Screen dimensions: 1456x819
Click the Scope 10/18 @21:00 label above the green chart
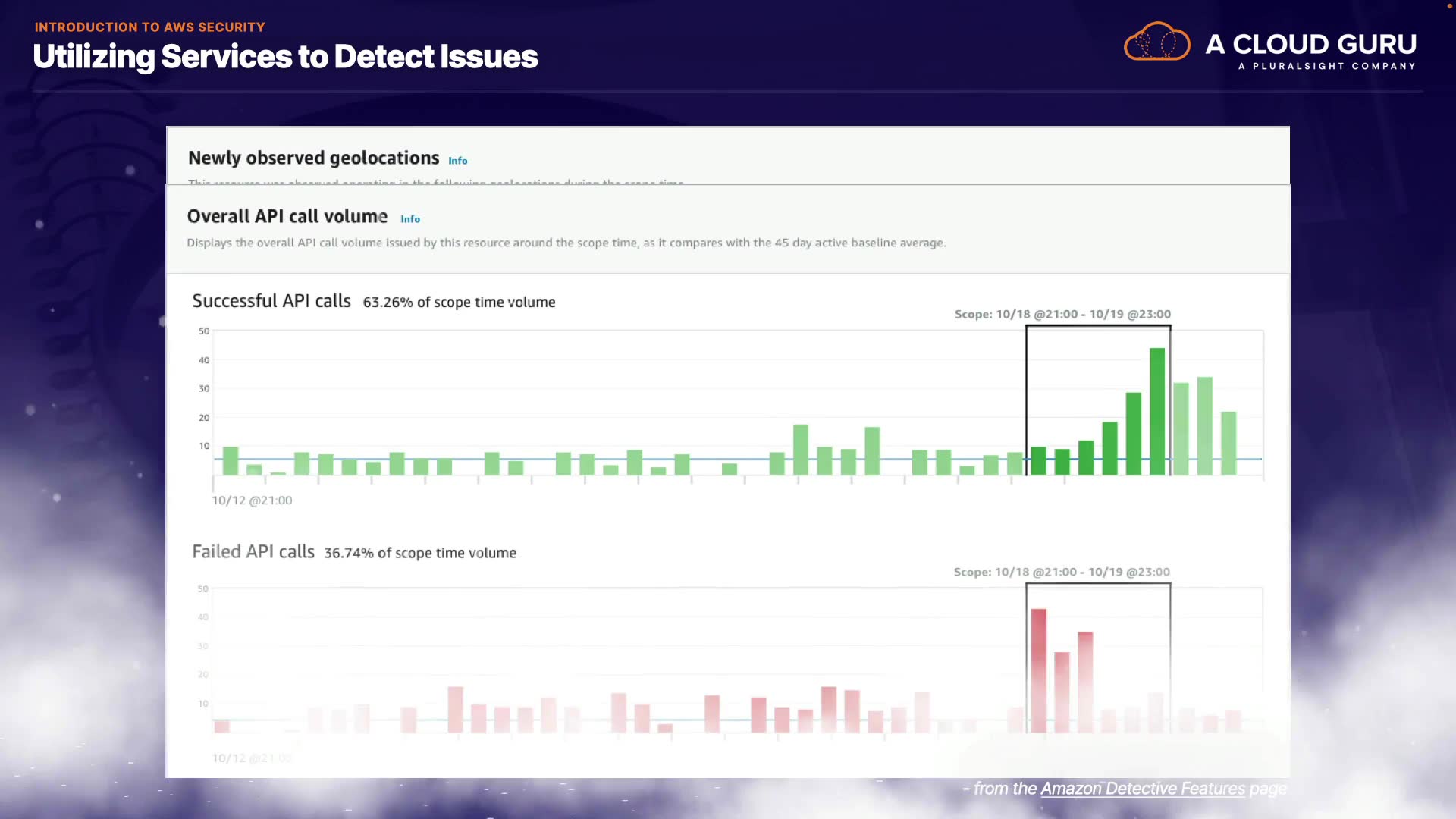[1062, 314]
